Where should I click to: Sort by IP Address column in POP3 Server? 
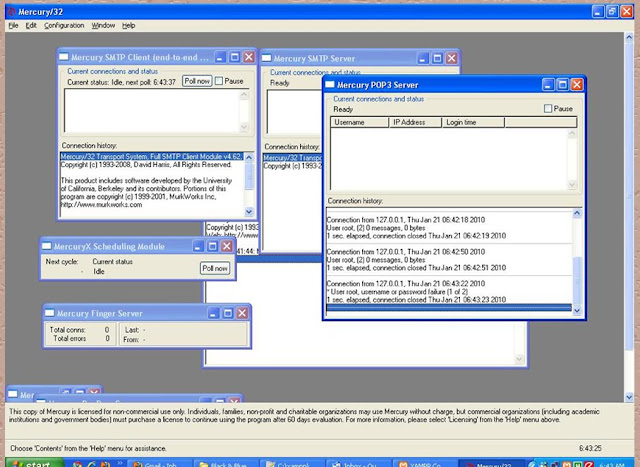(415, 122)
